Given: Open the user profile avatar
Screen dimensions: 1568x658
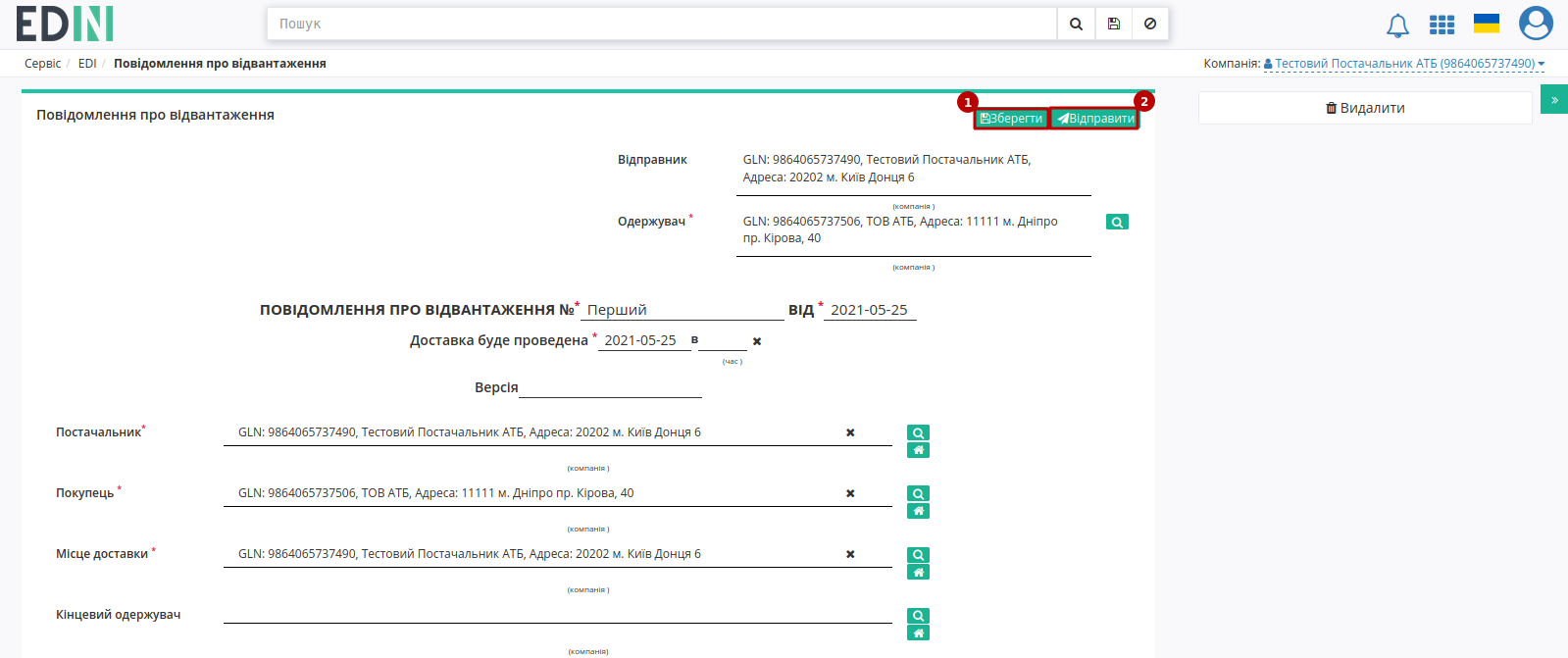Looking at the screenshot, I should pos(1536,24).
